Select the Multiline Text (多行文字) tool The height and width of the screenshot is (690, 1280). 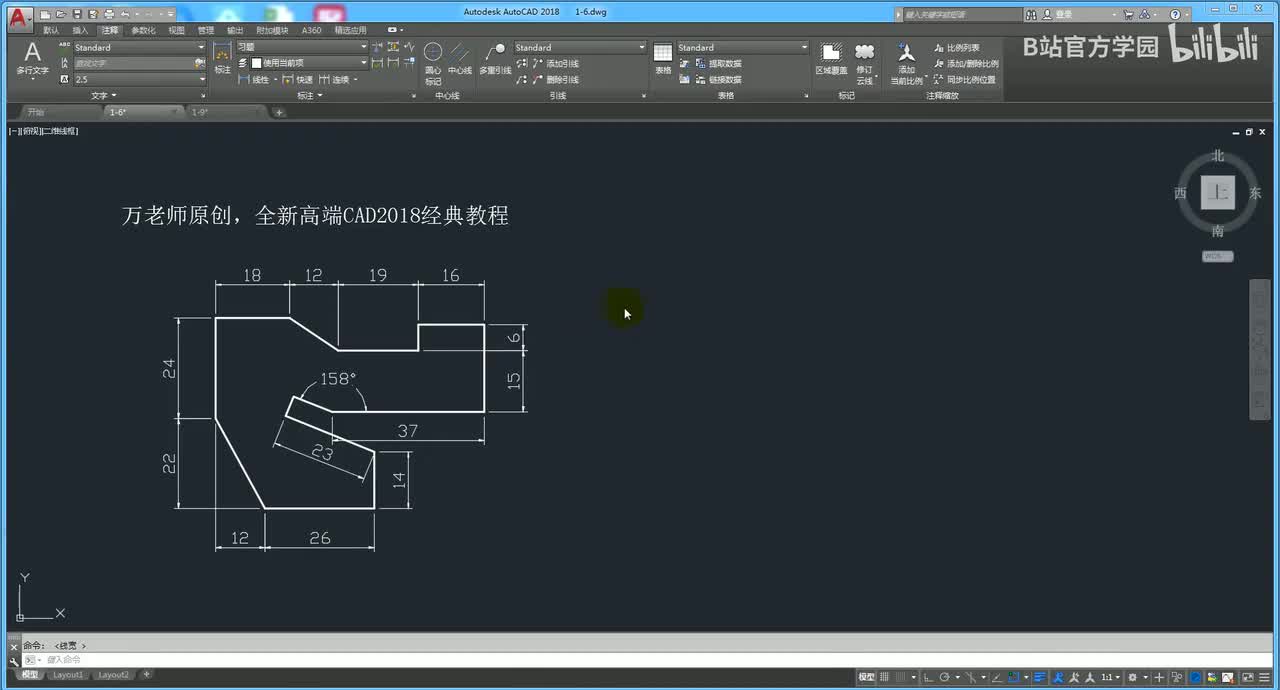[32, 59]
